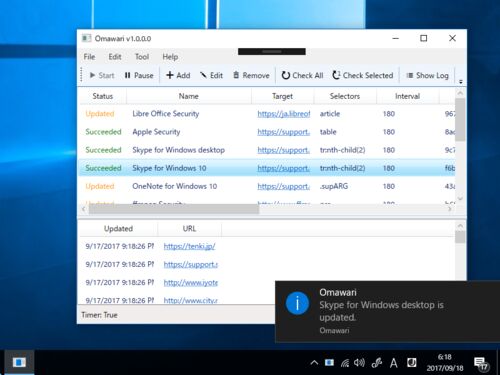Click the Updated column header in lower pane
Screen dimensions: 500x375
pos(118,229)
